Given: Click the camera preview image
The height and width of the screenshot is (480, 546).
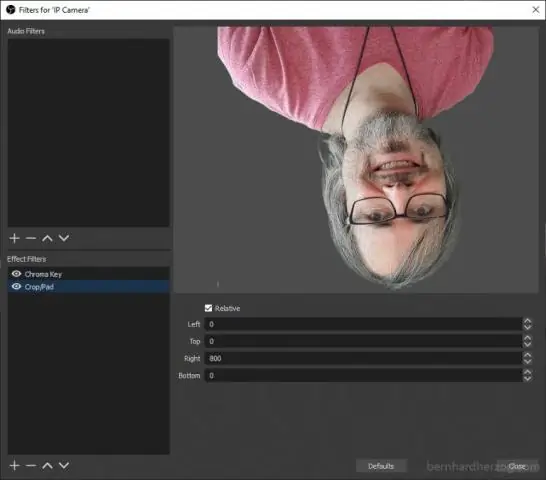Looking at the screenshot, I should 356,159.
